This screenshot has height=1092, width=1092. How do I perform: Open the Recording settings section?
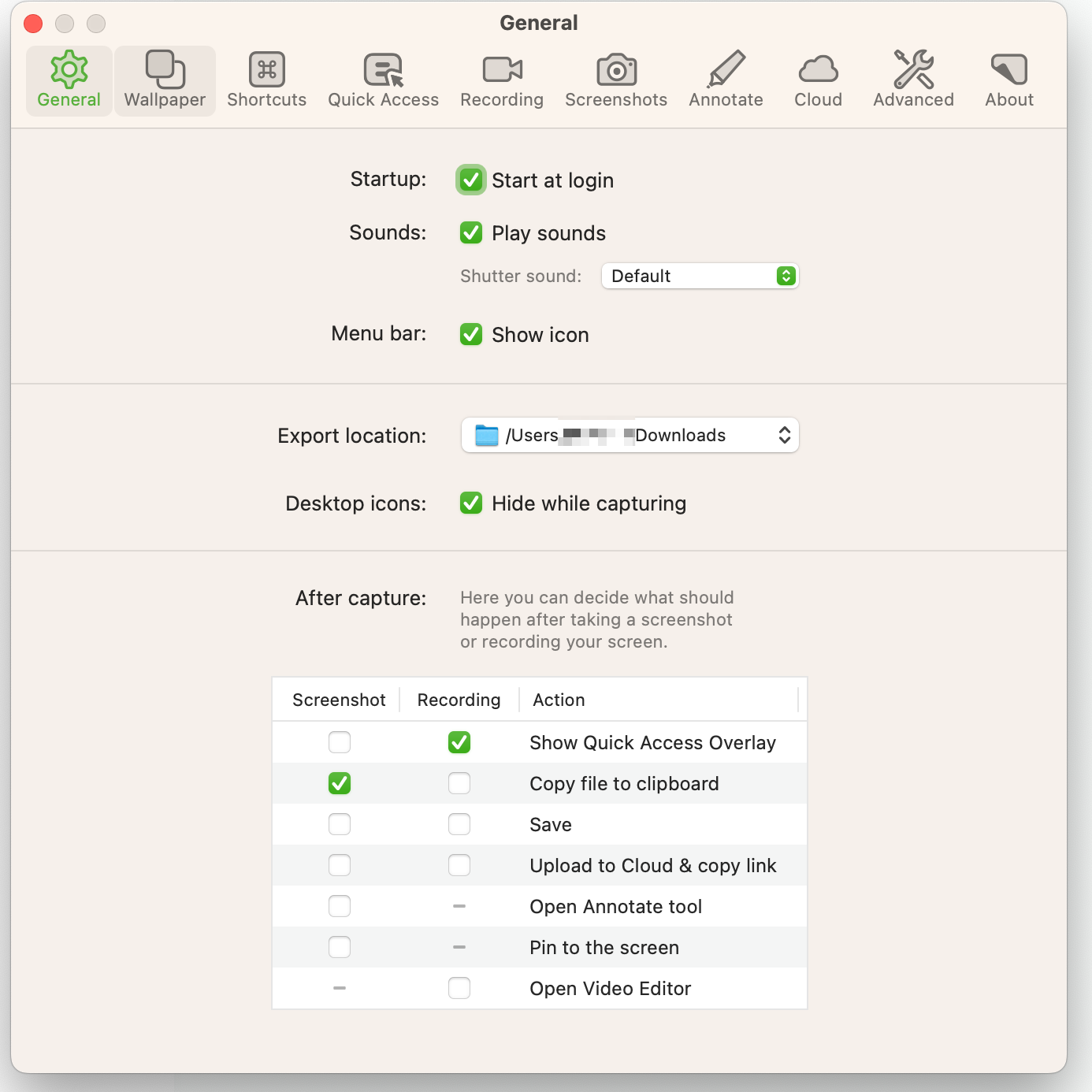[501, 79]
